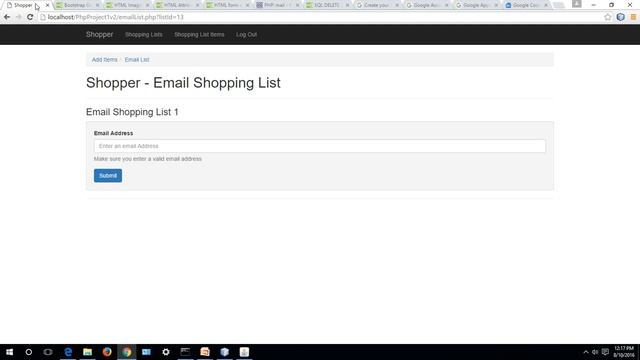The height and width of the screenshot is (360, 640).
Task: Open Task View on the taskbar
Action: [48, 352]
